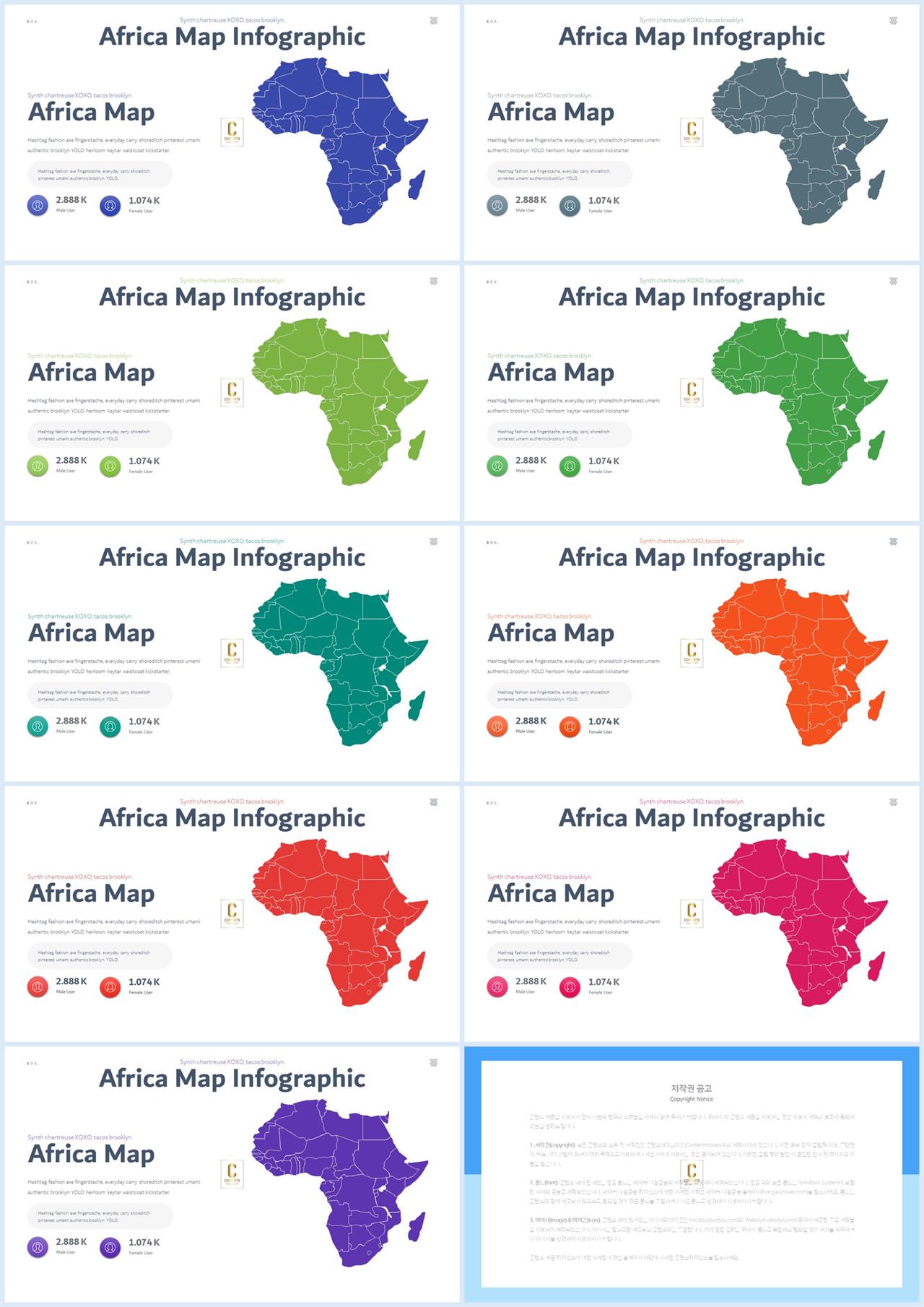This screenshot has height=1307, width=924.
Task: Select the lime green Africa map slide
Action: (x=232, y=393)
